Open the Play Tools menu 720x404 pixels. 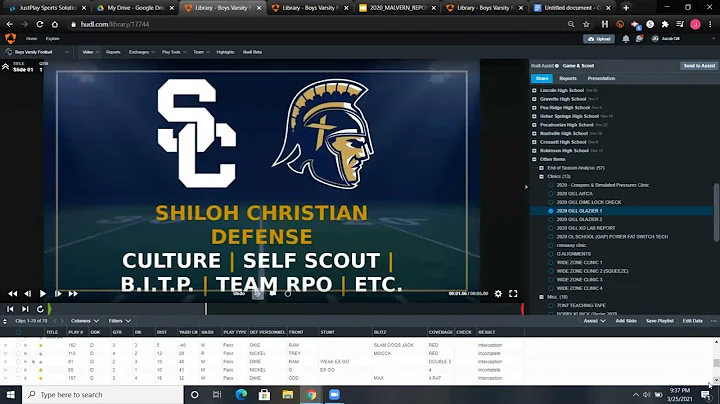tap(174, 52)
